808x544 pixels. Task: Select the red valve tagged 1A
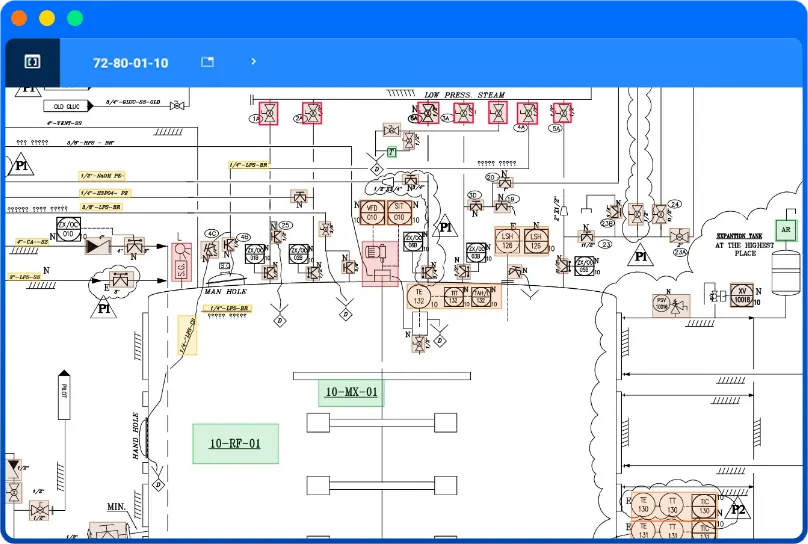click(x=268, y=113)
